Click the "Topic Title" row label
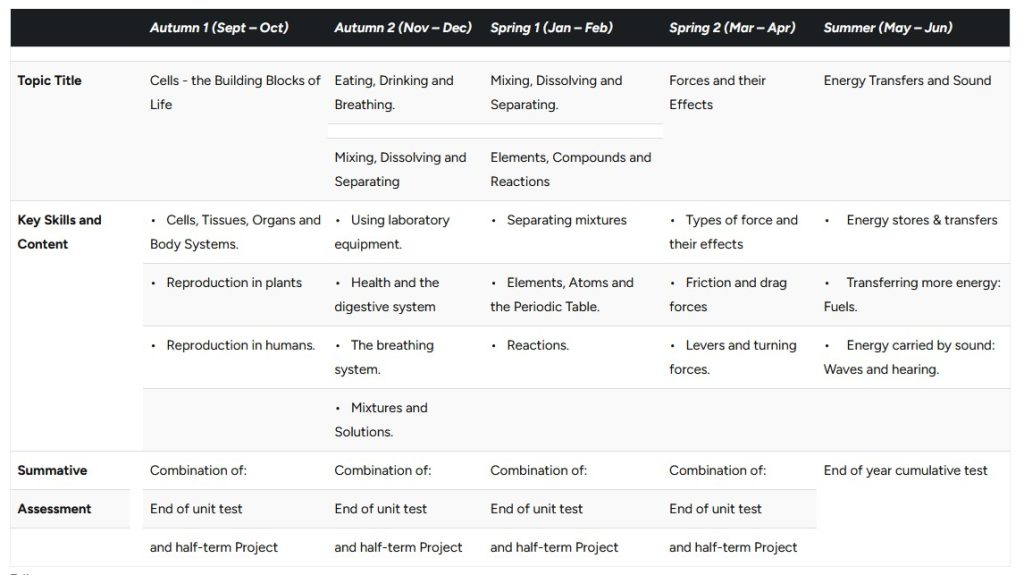Image resolution: width=1024 pixels, height=575 pixels. (50, 81)
